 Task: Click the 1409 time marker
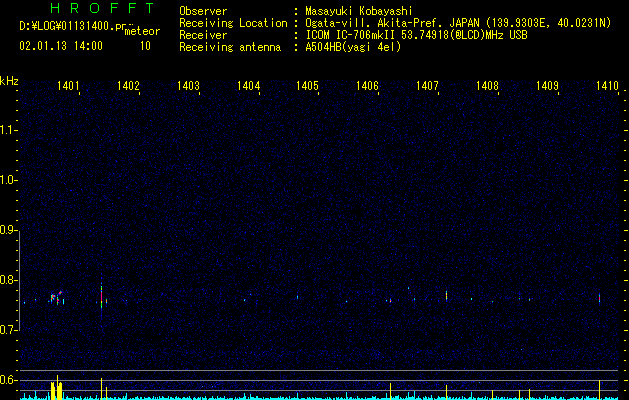(547, 85)
